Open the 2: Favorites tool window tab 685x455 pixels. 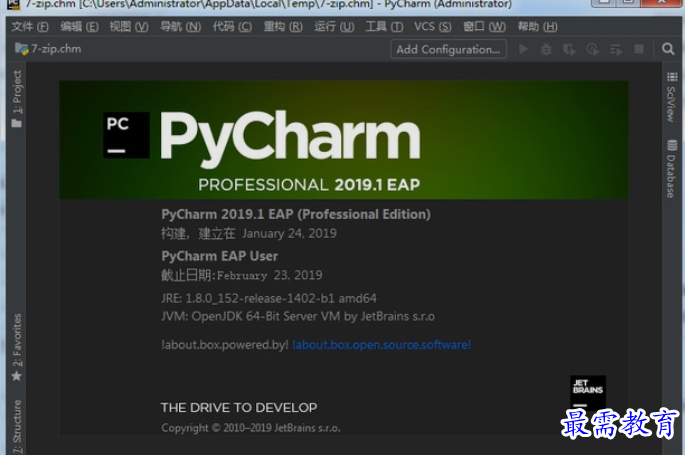17,347
